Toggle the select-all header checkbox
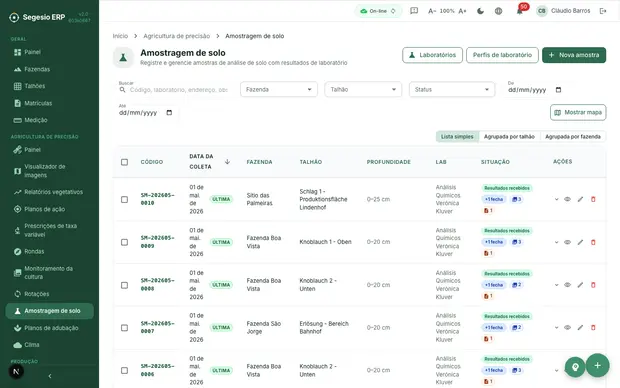 coord(124,162)
